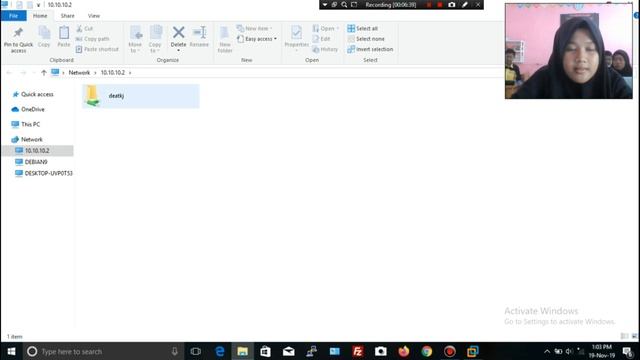Open recorder toolbar dropdown arrow
The image size is (640, 360).
[325, 5]
